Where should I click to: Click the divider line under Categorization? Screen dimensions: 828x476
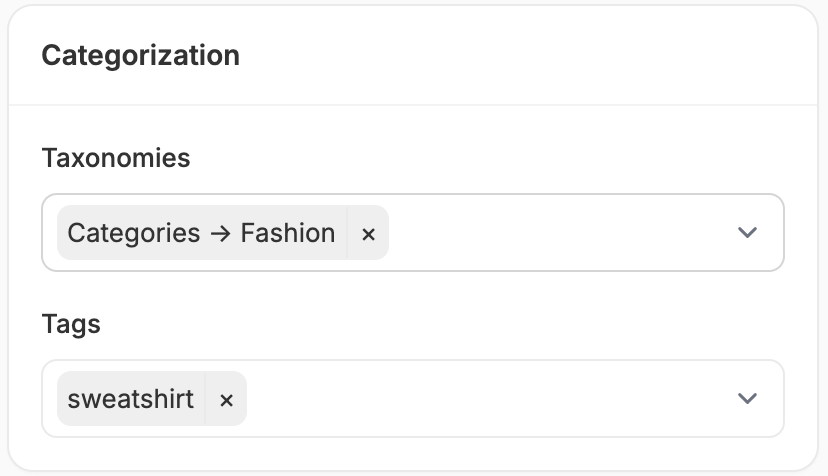point(413,105)
